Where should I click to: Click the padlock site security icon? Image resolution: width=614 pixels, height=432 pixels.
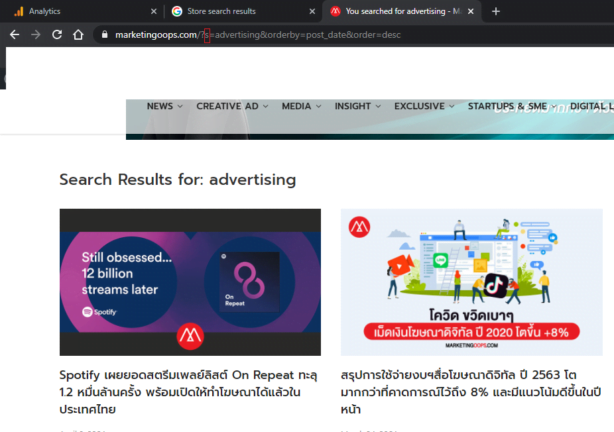click(105, 34)
